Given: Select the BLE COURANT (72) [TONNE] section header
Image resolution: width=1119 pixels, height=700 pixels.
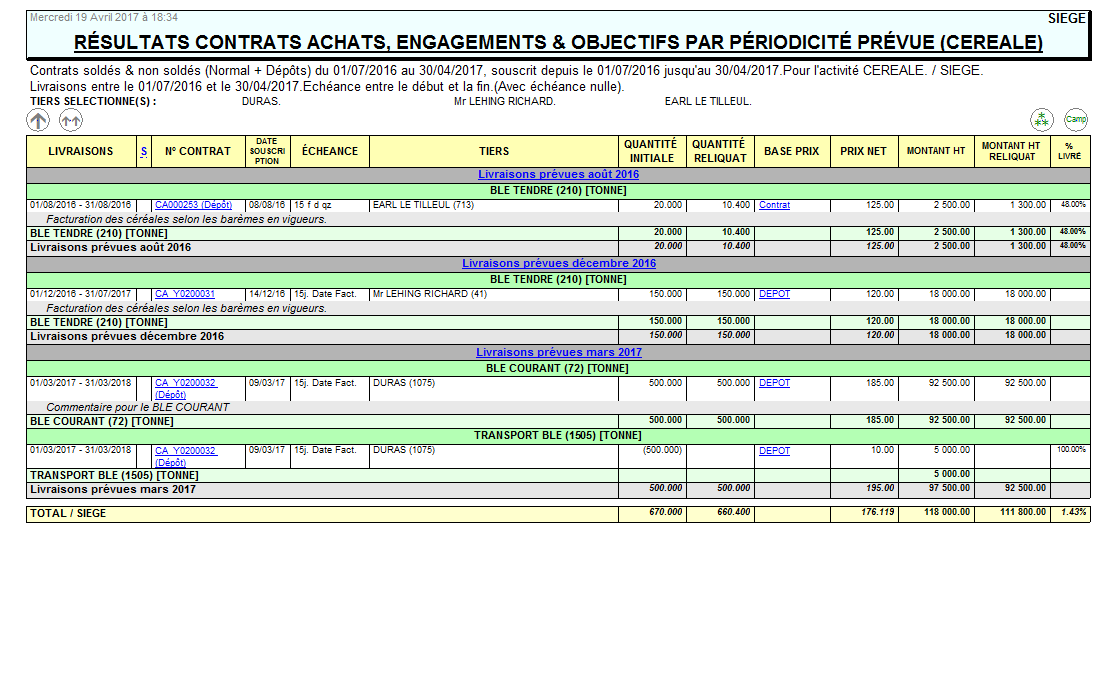Looking at the screenshot, I should coord(559,368).
